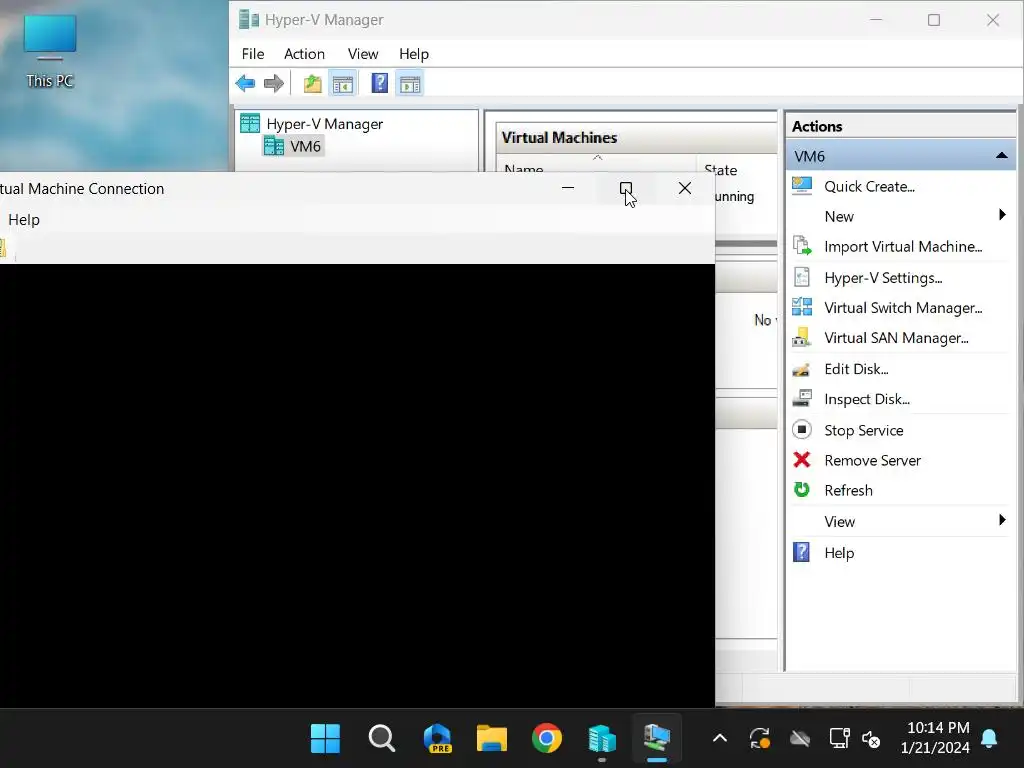Viewport: 1024px width, 768px height.
Task: Expand the View submenu arrow in Actions
Action: [x=1002, y=520]
